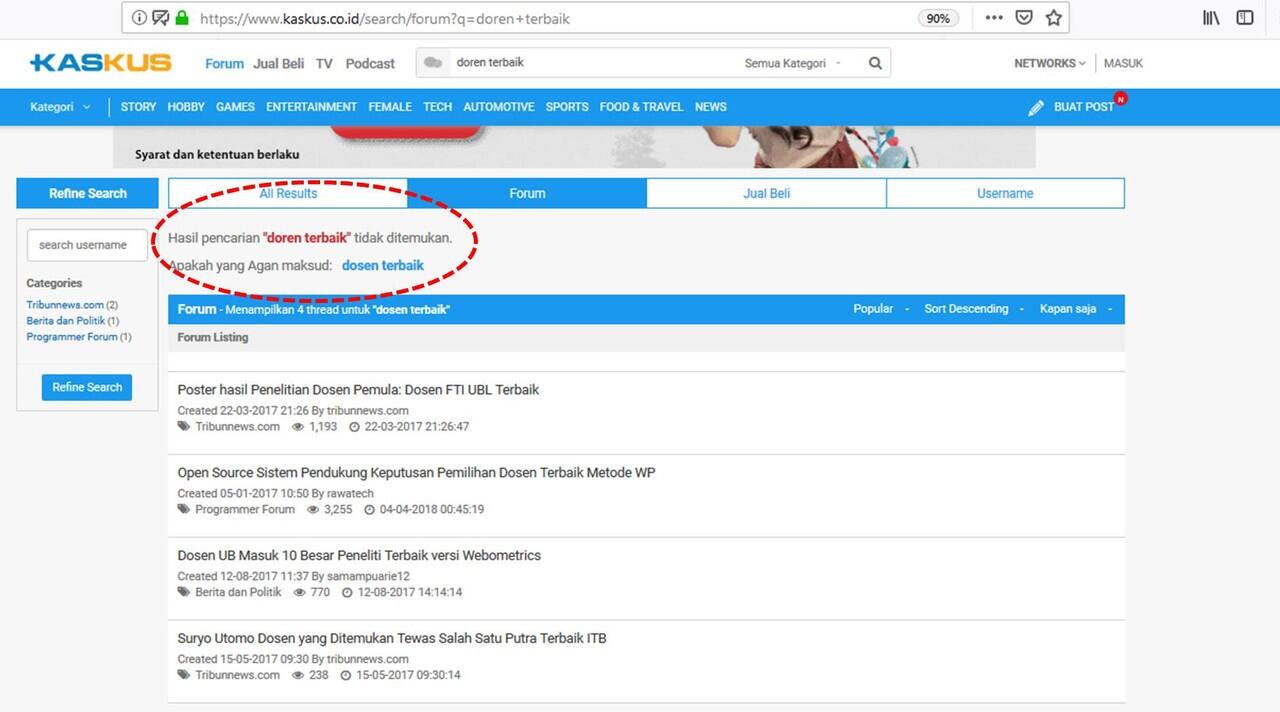This screenshot has width=1280, height=712.
Task: Bookmark this page with the star icon
Action: (x=1053, y=18)
